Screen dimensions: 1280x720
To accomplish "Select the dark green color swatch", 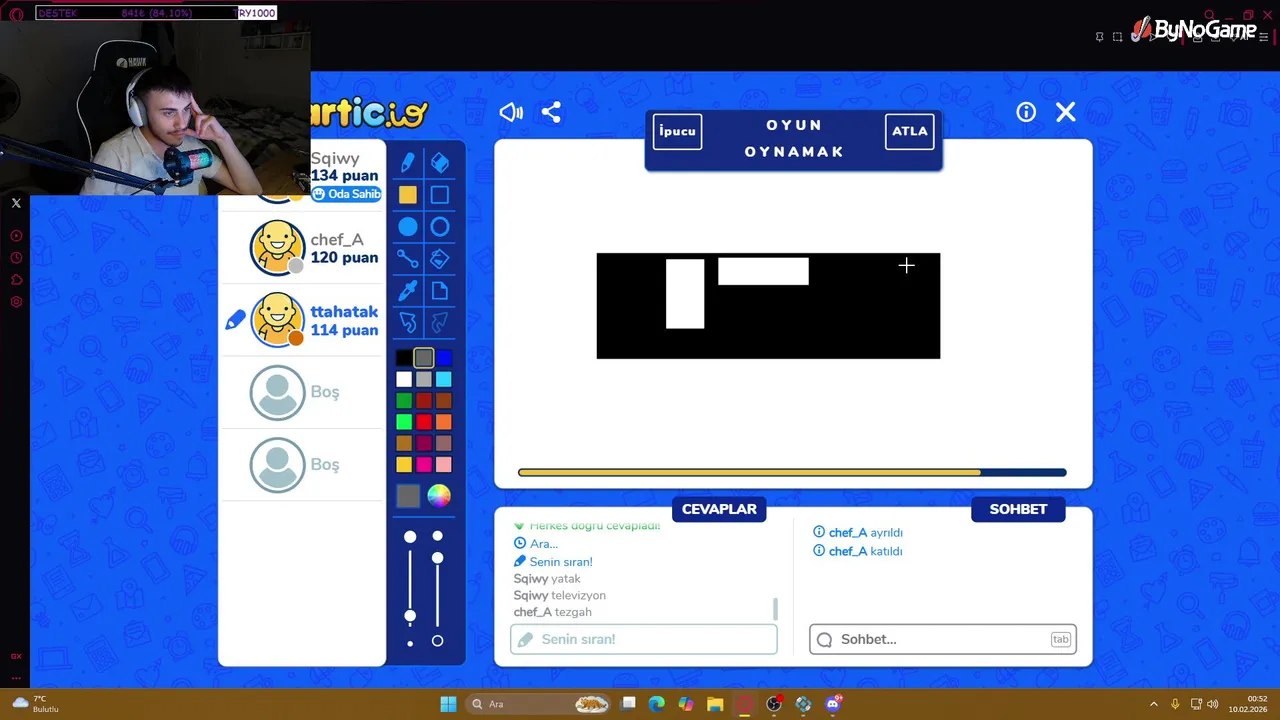I will (x=403, y=400).
